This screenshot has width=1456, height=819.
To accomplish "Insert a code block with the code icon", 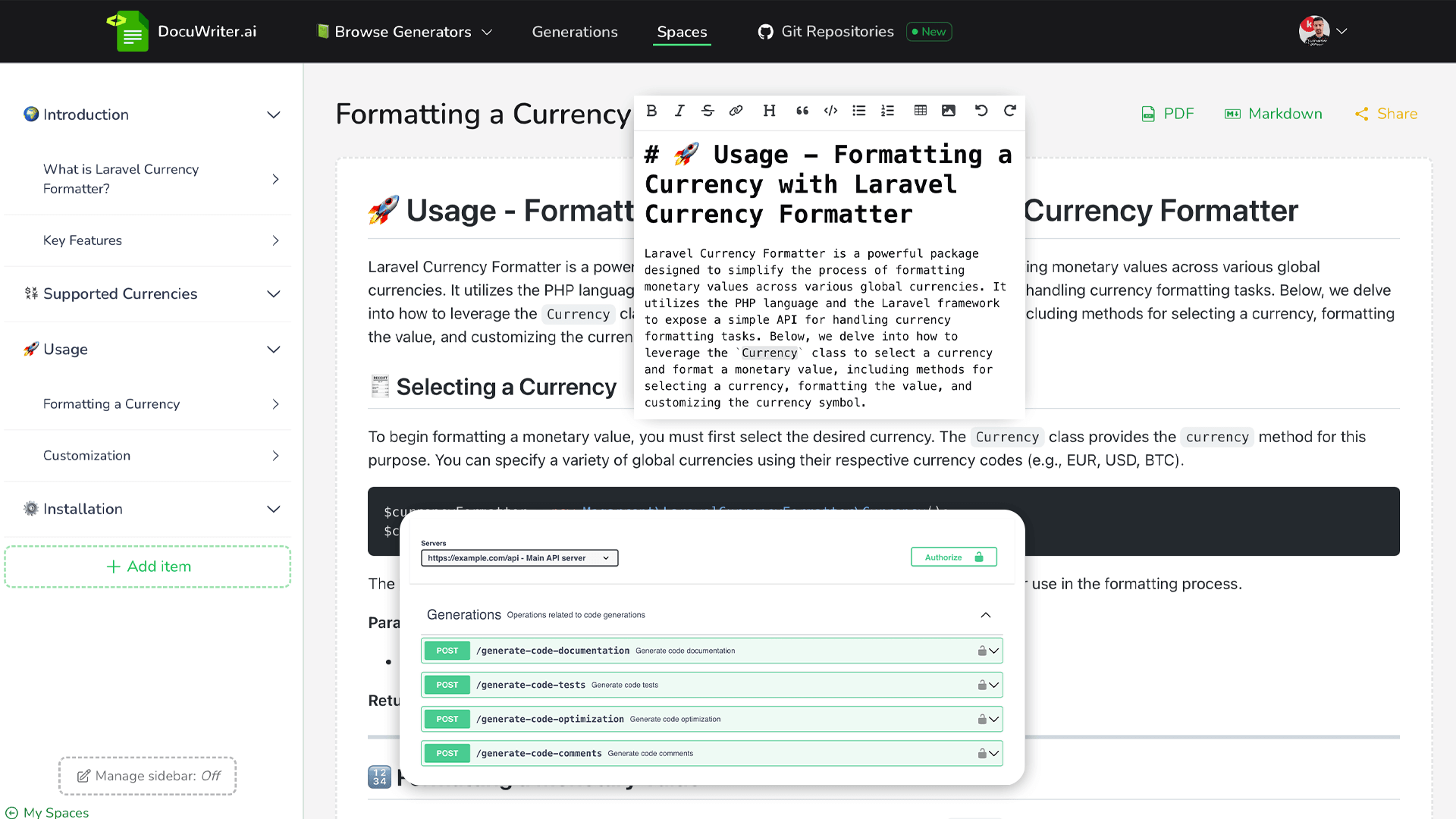I will point(830,111).
